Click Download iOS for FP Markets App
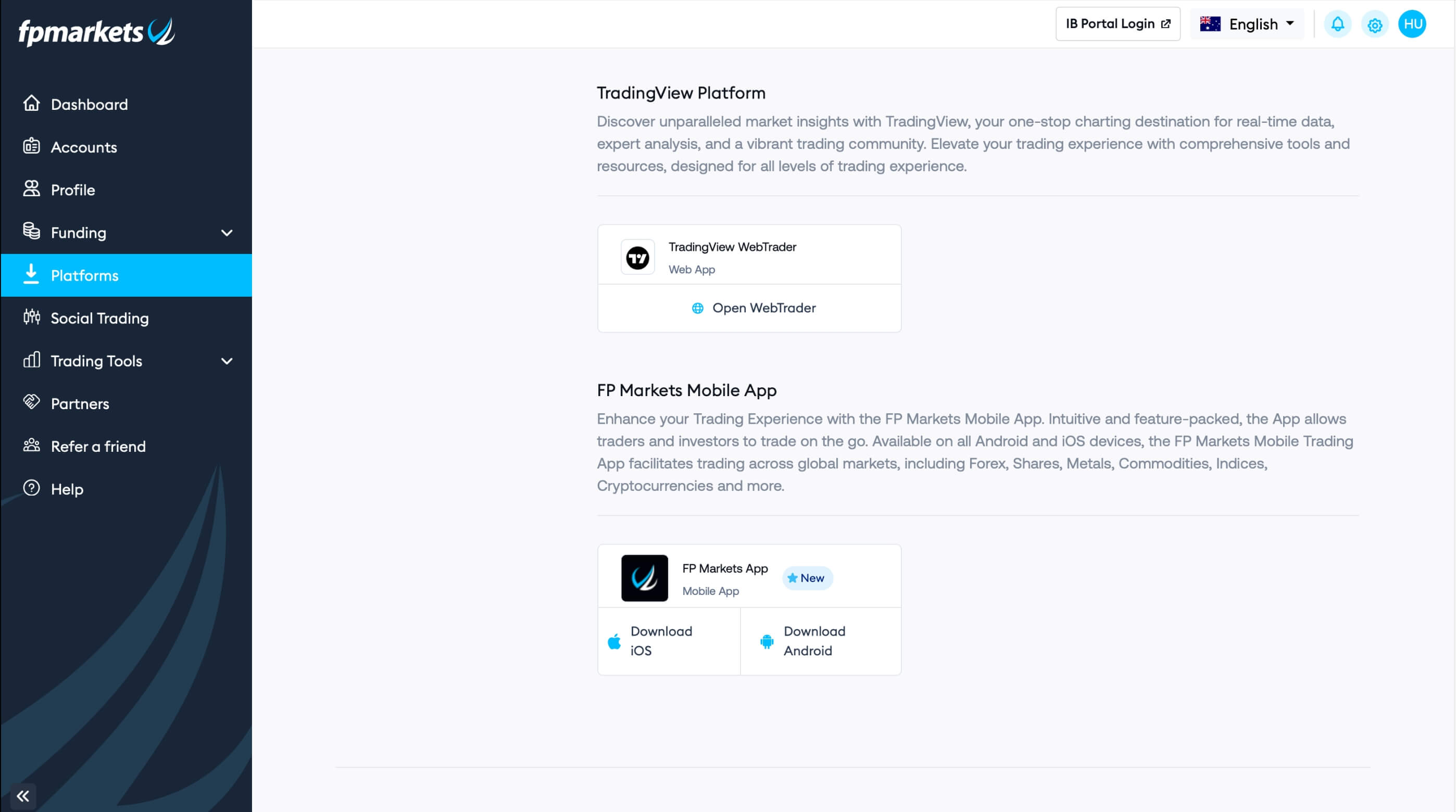1456x812 pixels. [x=668, y=641]
